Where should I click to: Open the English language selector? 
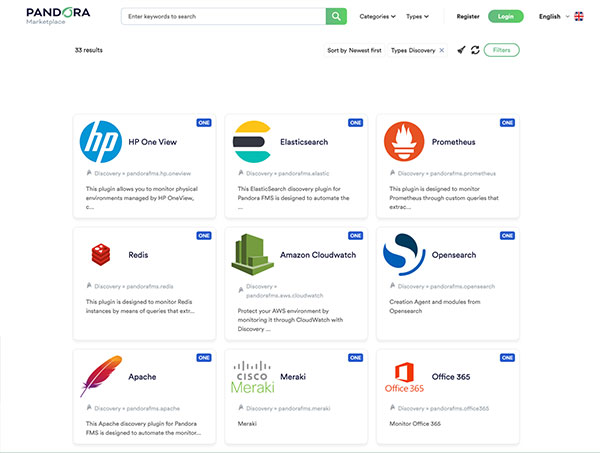click(x=554, y=16)
